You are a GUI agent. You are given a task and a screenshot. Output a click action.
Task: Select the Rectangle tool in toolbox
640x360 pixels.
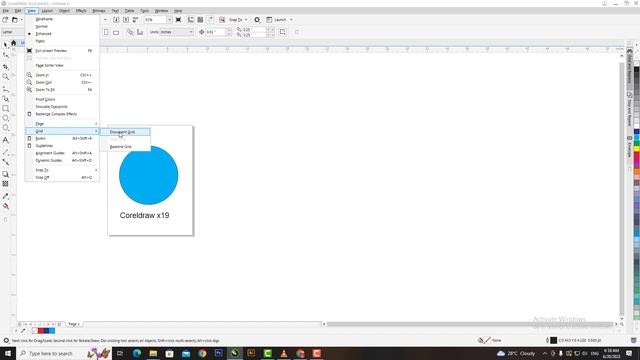tap(6, 108)
